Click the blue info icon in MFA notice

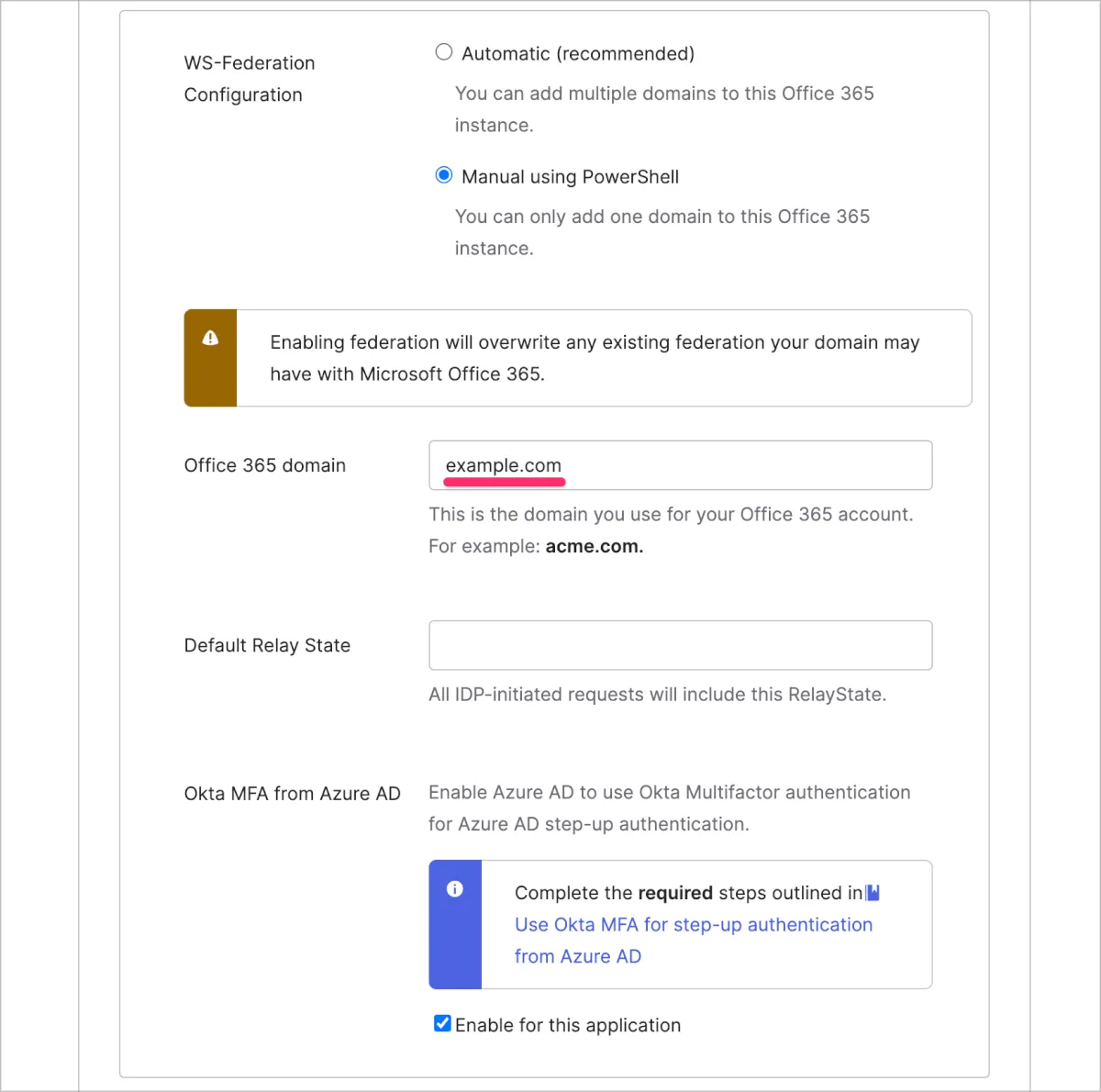454,889
